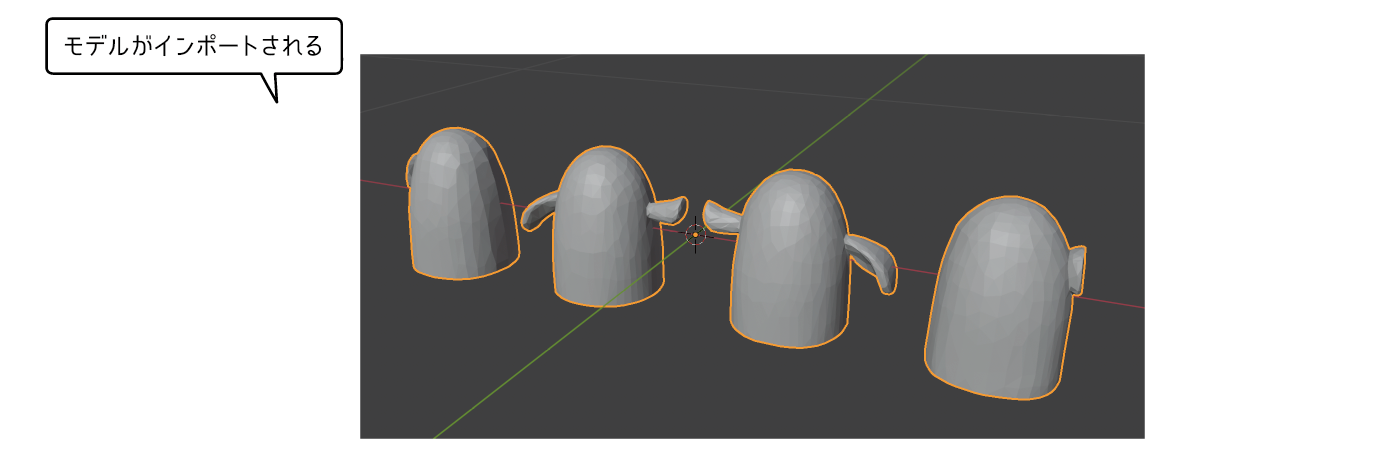Click the ear on the leftmost model
1376x467 pixels.
[x=413, y=172]
